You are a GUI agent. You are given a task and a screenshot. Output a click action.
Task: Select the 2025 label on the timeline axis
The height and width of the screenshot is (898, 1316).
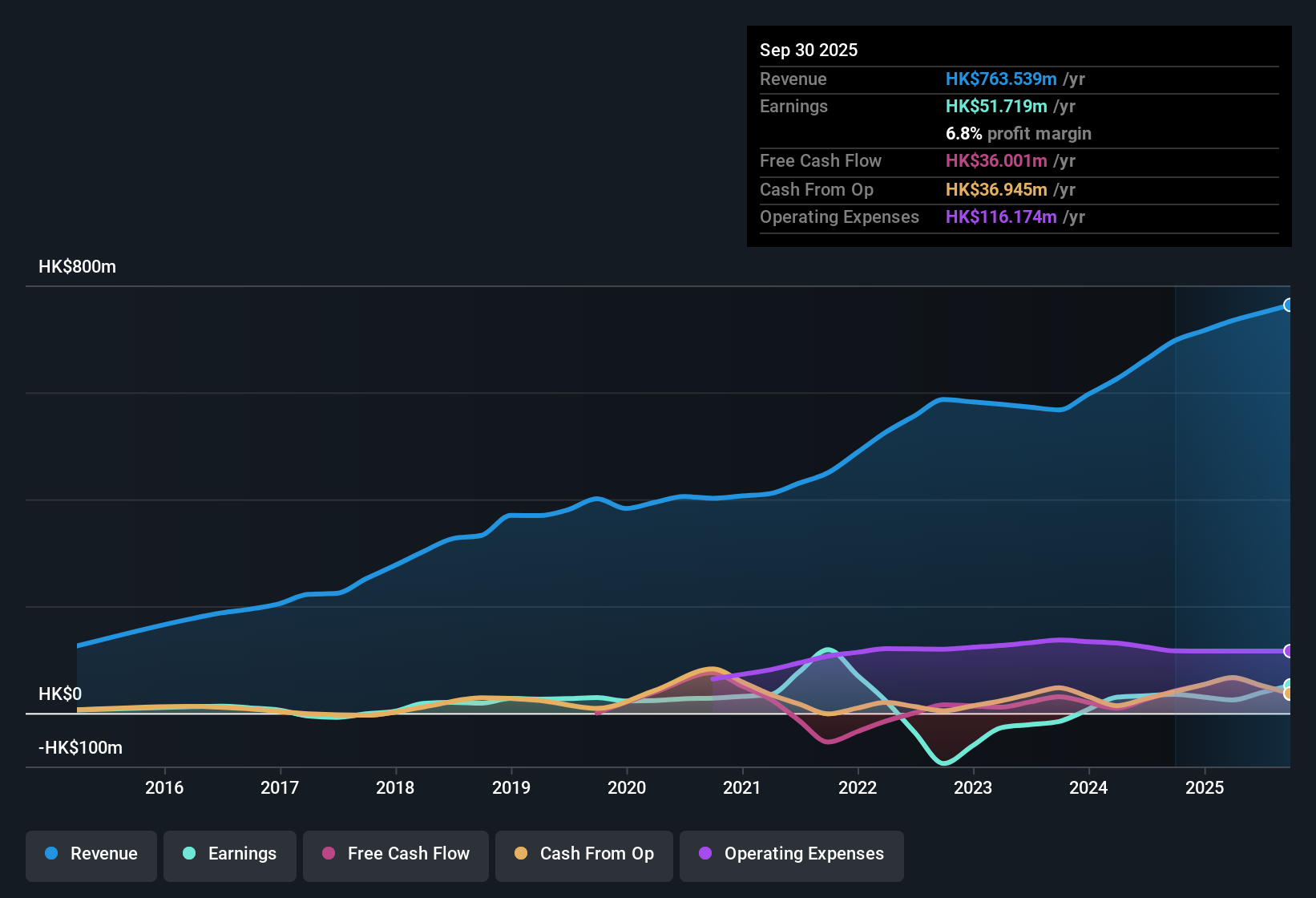1205,788
